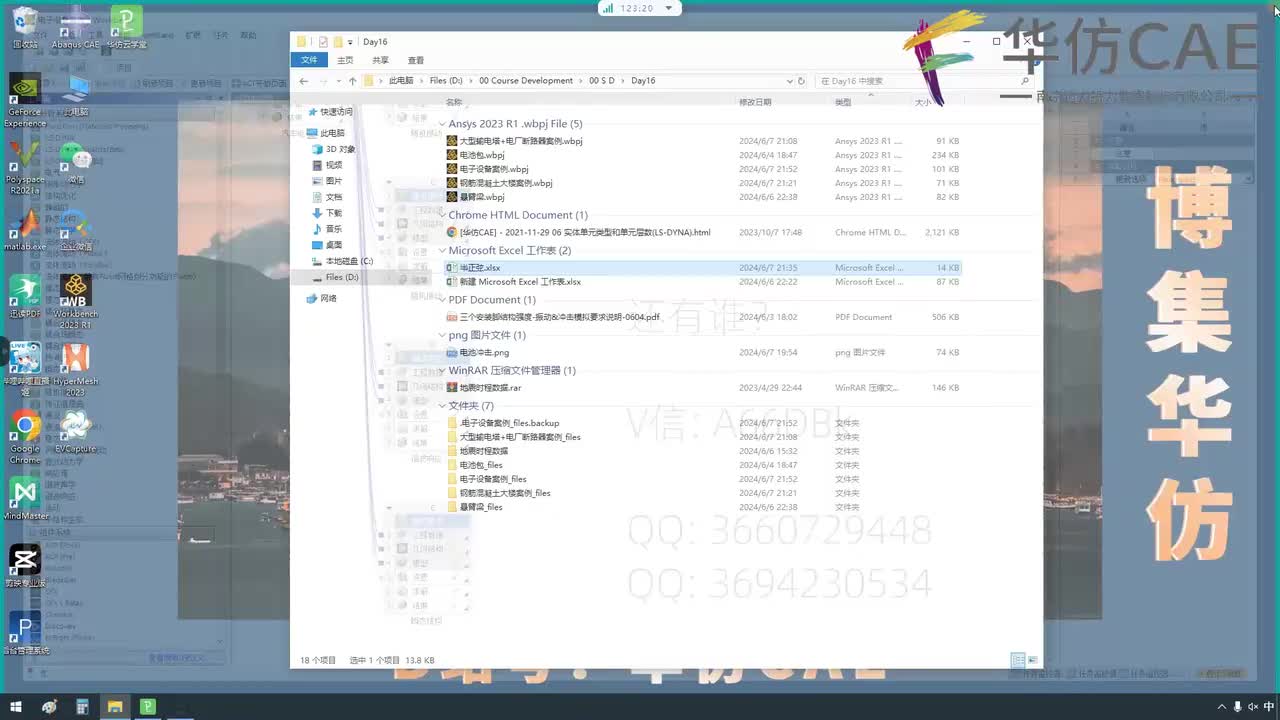
Task: Refresh the Day16 folder view
Action: pyautogui.click(x=801, y=81)
